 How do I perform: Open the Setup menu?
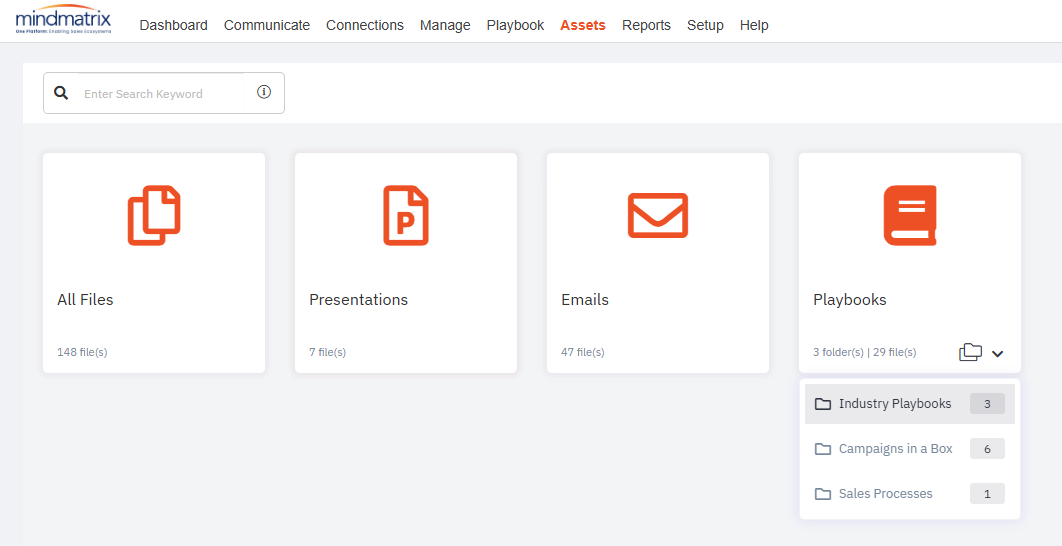pyautogui.click(x=705, y=25)
